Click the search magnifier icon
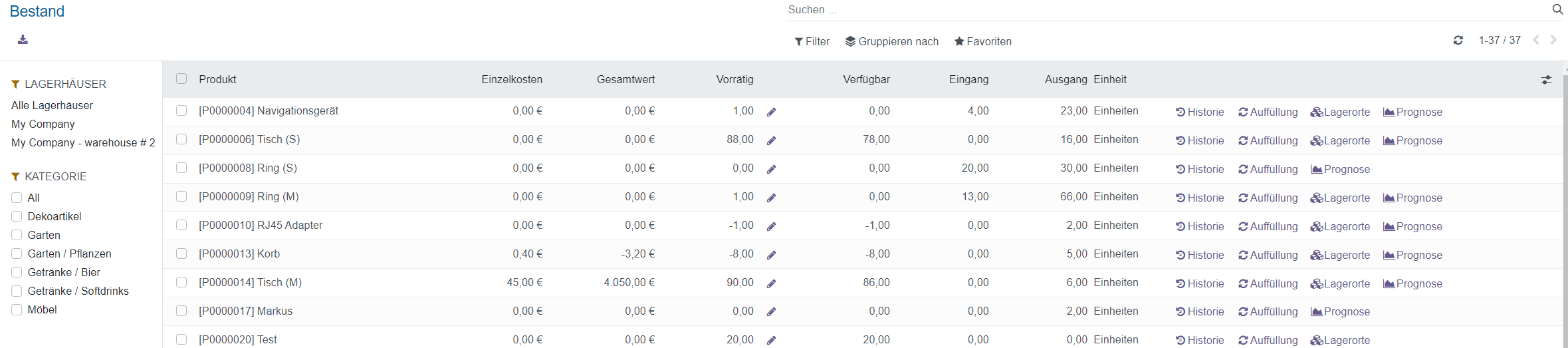Viewport: 1568px width, 348px height. [1557, 9]
